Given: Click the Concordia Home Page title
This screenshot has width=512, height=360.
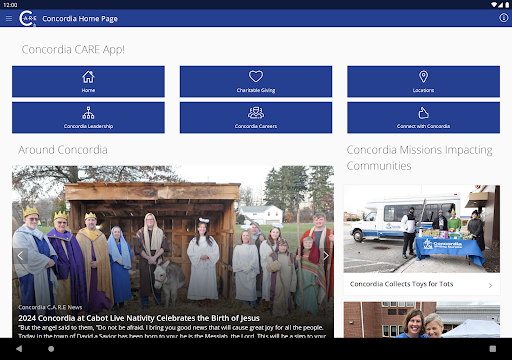Looking at the screenshot, I should pos(80,19).
